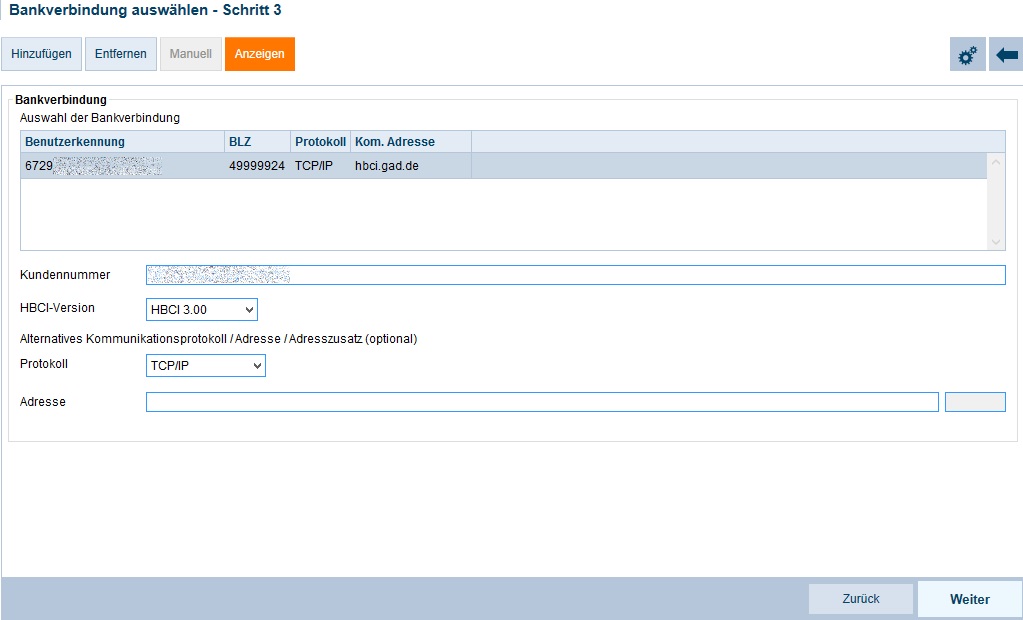Click the Hinzufügen button
1023x620 pixels.
(41, 54)
